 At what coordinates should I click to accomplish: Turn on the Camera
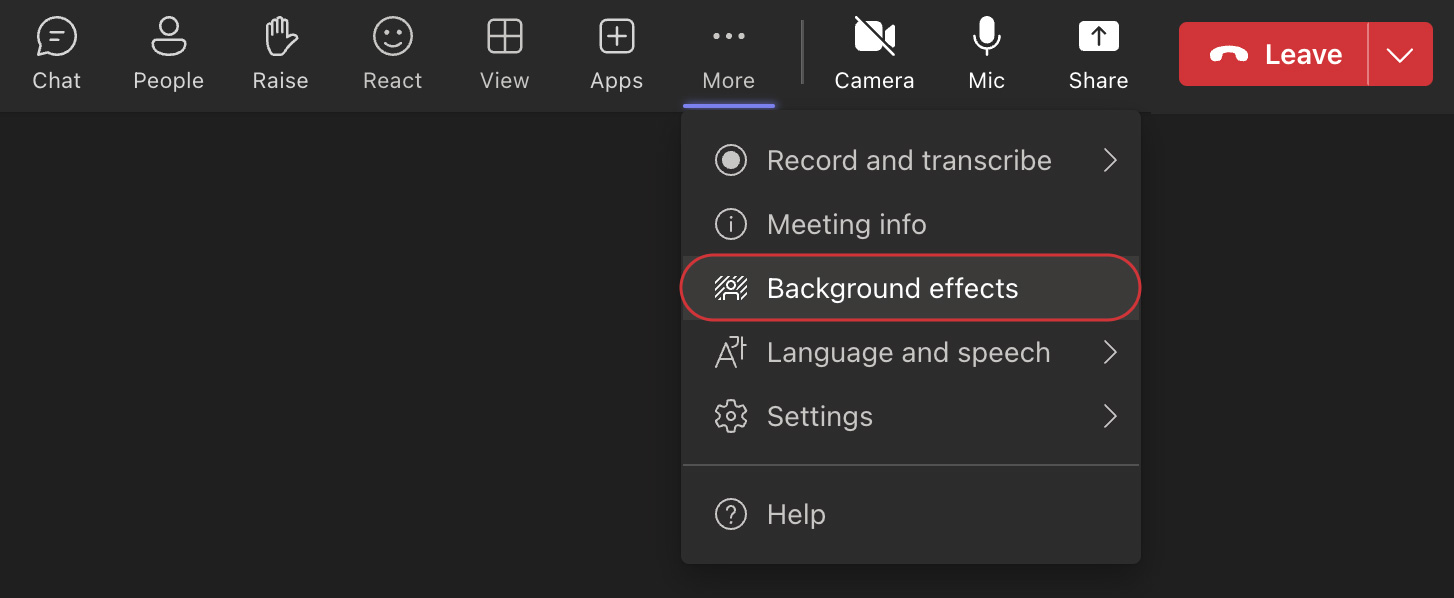[874, 50]
